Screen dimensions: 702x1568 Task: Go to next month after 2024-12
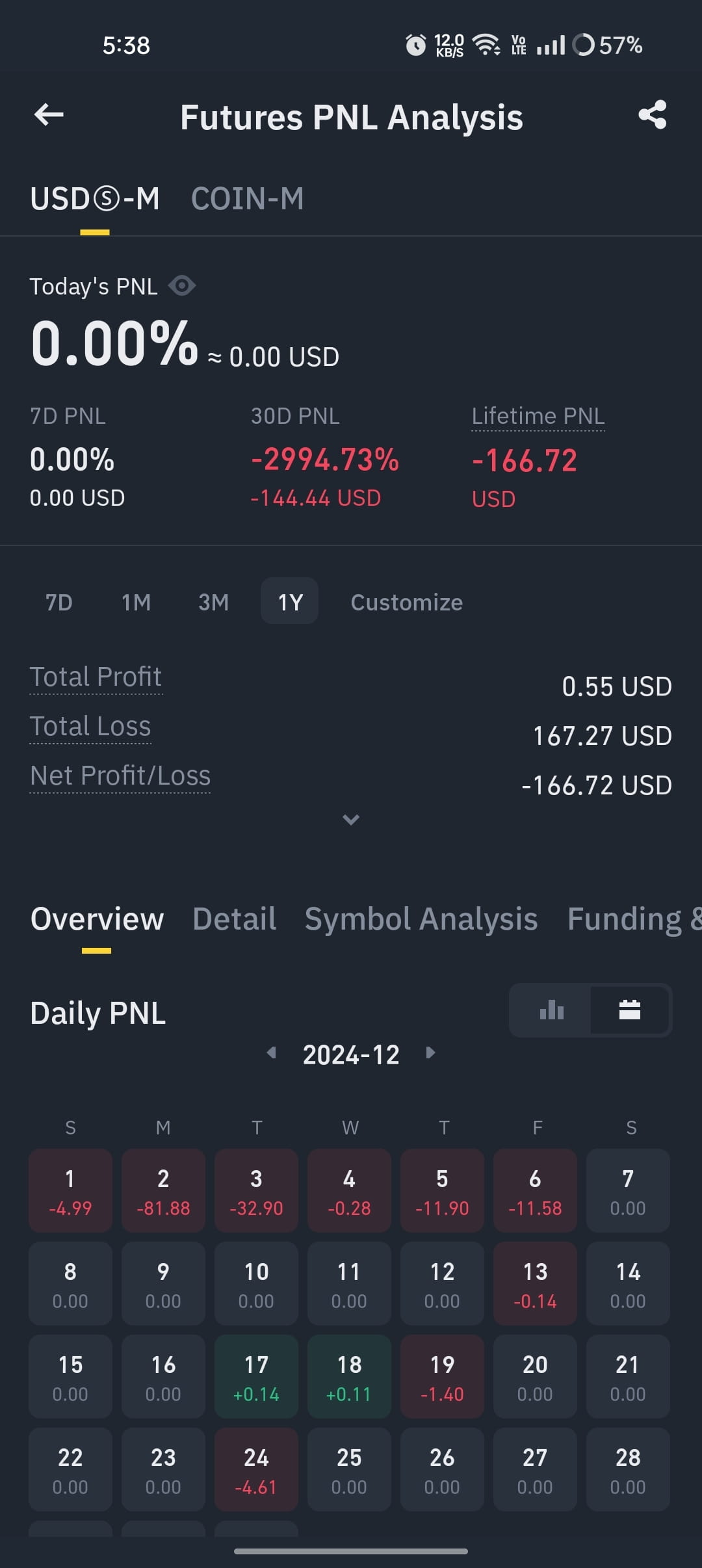[x=430, y=1052]
